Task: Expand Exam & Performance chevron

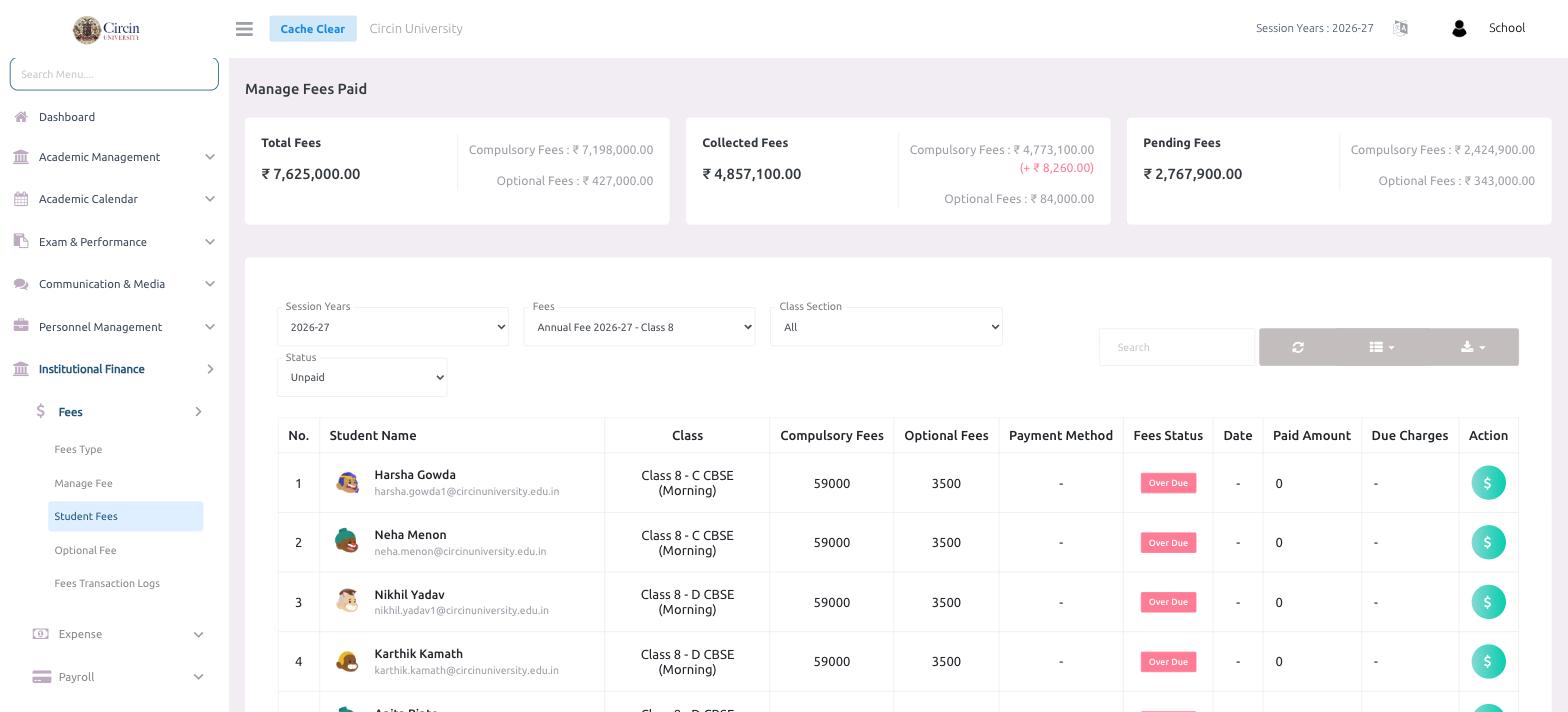Action: click(210, 241)
